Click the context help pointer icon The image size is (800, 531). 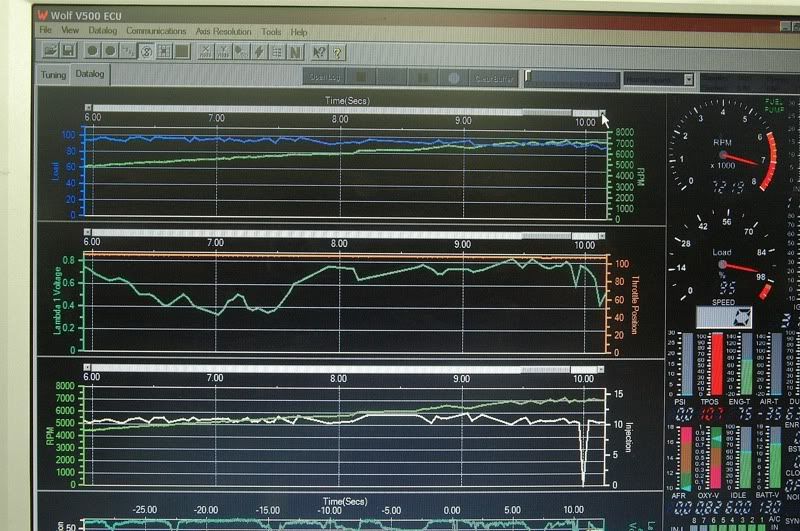tap(319, 52)
